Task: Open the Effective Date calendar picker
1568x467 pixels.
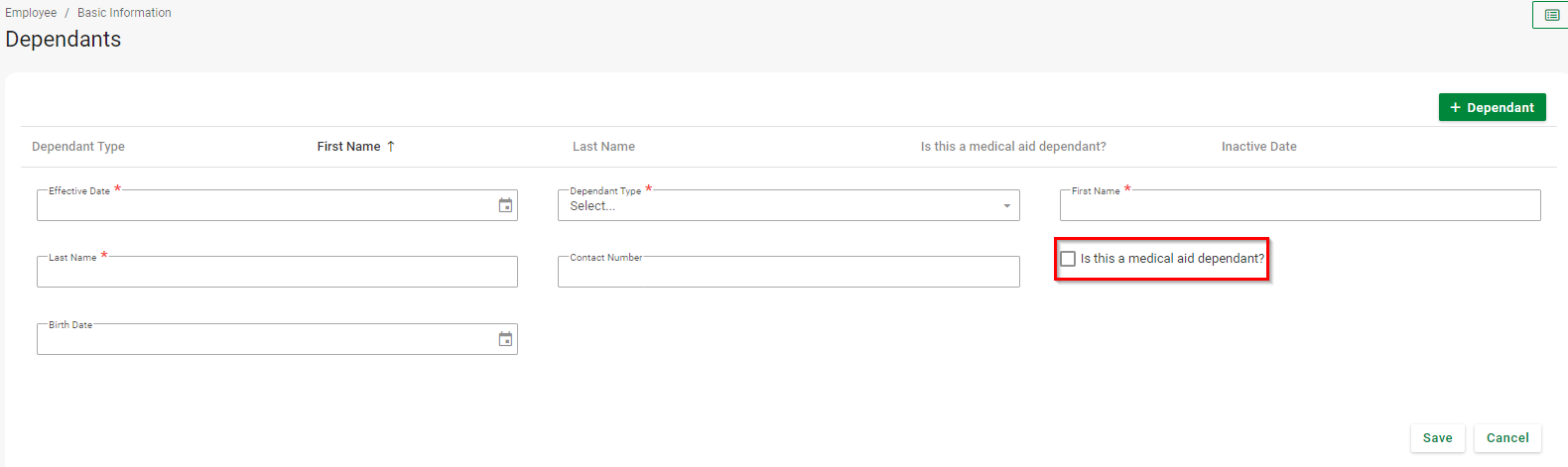Action: [x=505, y=205]
